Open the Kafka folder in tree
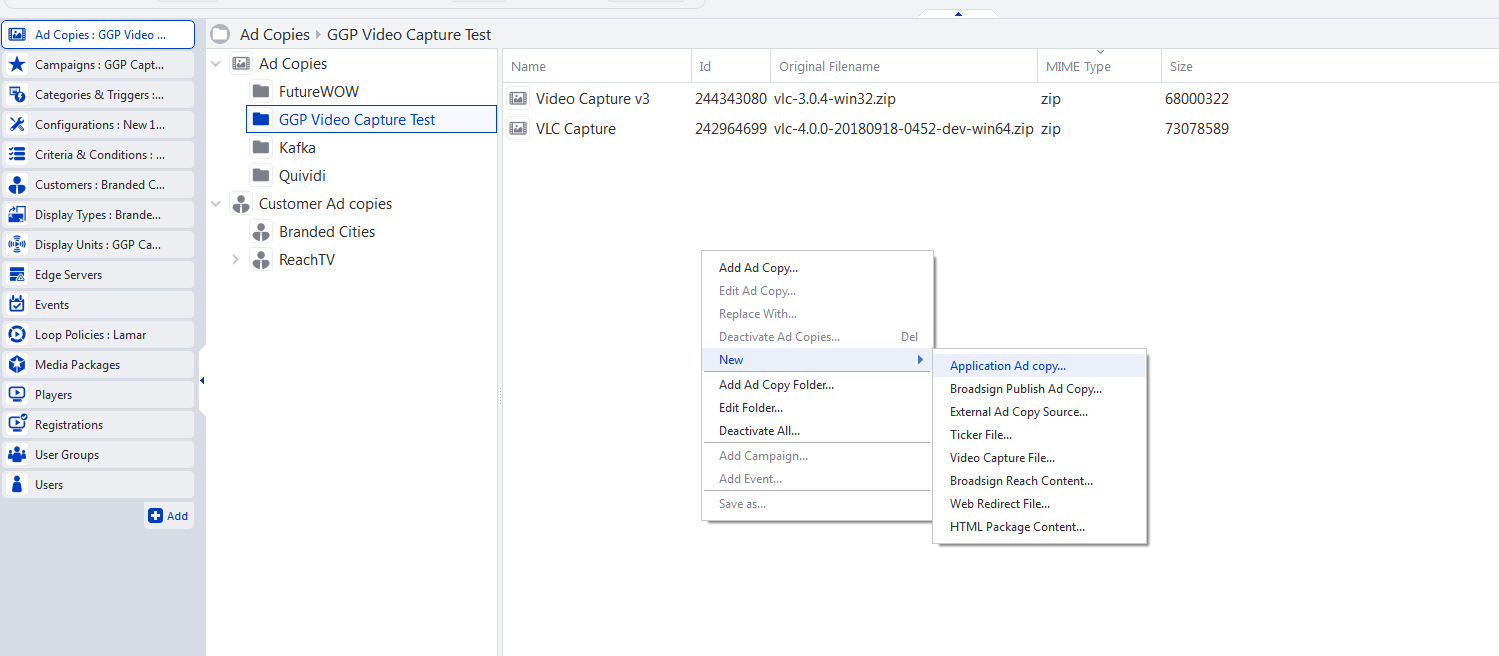 pyautogui.click(x=297, y=148)
